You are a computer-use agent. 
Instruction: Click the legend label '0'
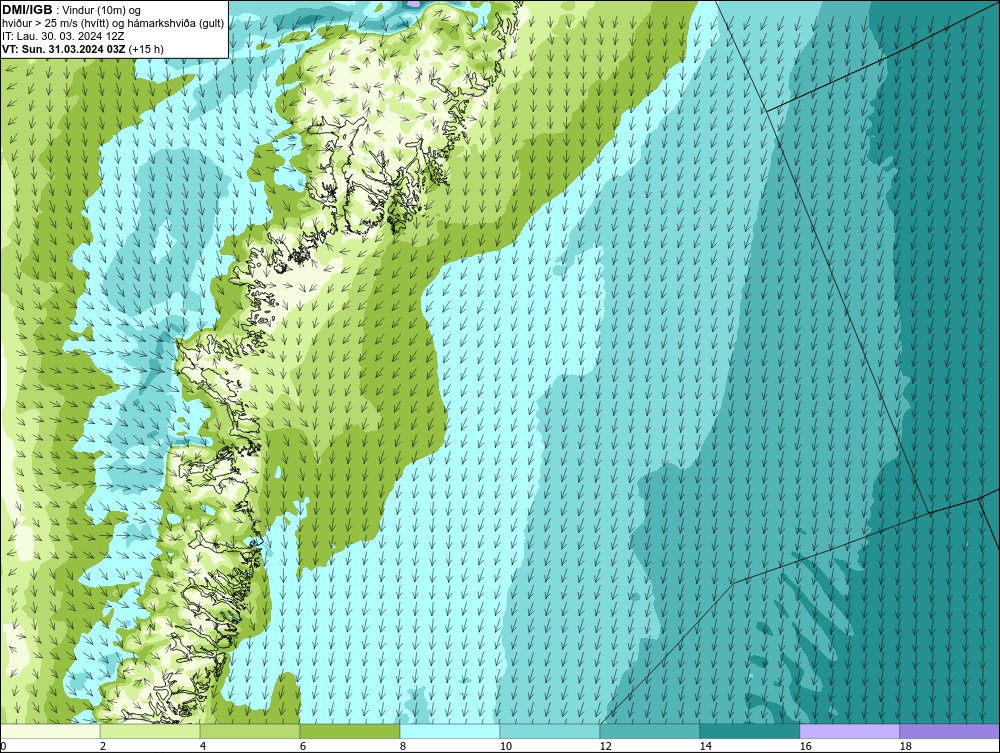click(3, 746)
